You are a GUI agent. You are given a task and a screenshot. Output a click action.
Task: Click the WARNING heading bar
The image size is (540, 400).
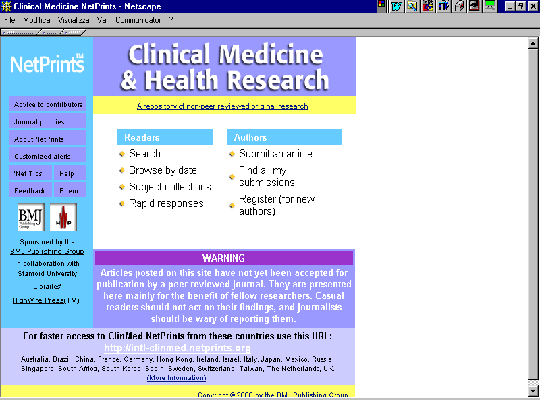tap(224, 258)
